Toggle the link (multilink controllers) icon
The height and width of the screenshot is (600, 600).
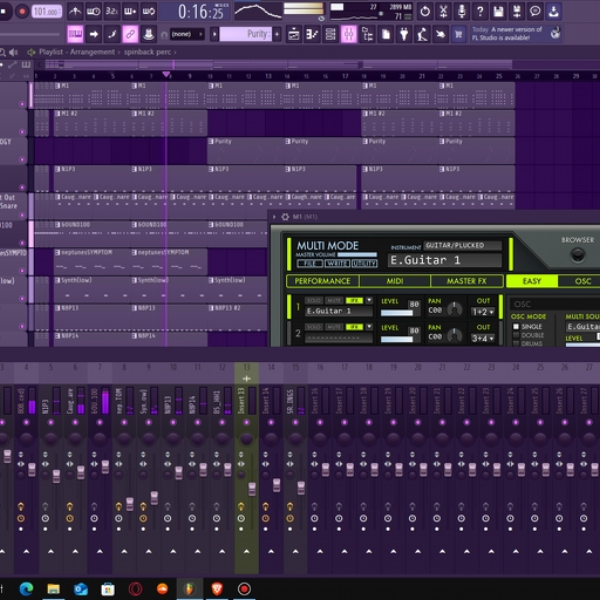pyautogui.click(x=130, y=34)
